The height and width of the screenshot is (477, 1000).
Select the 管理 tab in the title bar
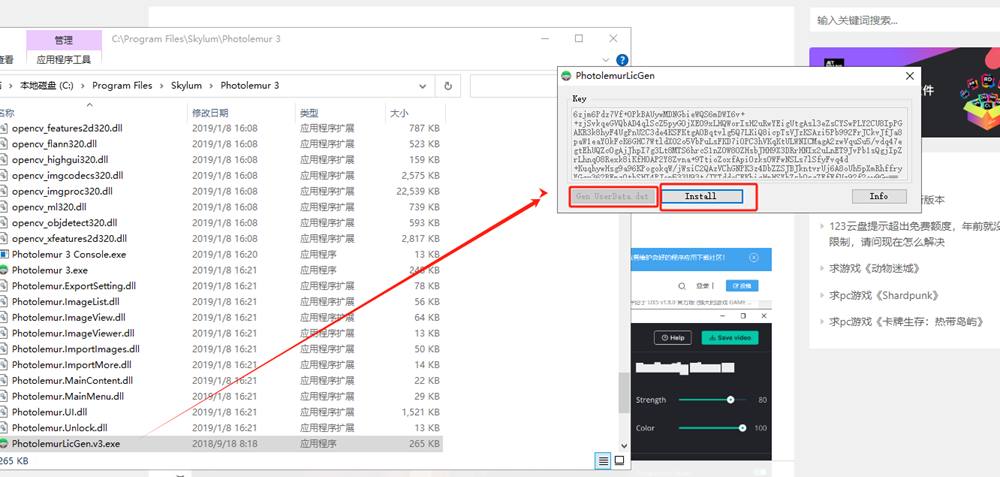click(63, 40)
